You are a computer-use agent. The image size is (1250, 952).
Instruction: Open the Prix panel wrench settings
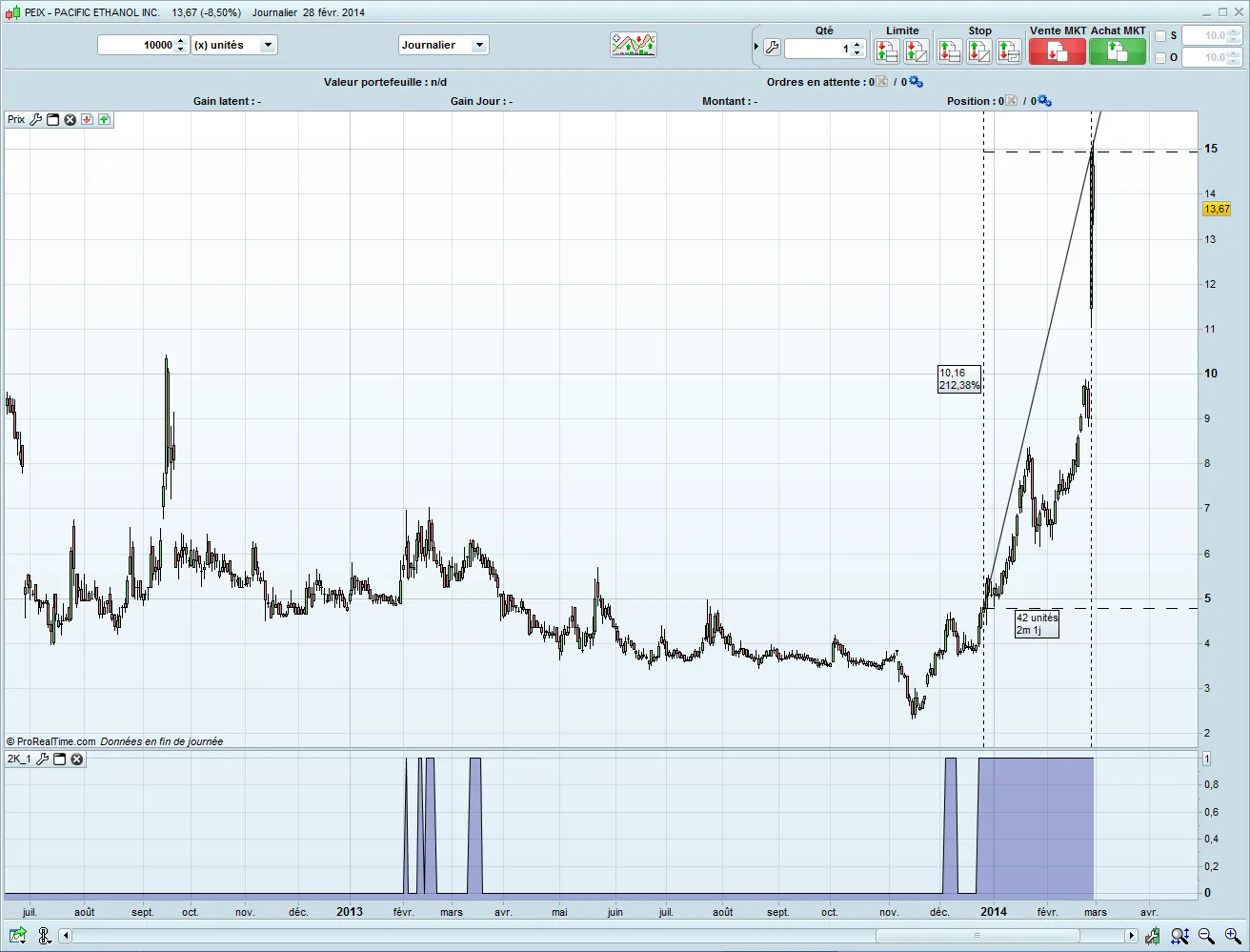(36, 120)
